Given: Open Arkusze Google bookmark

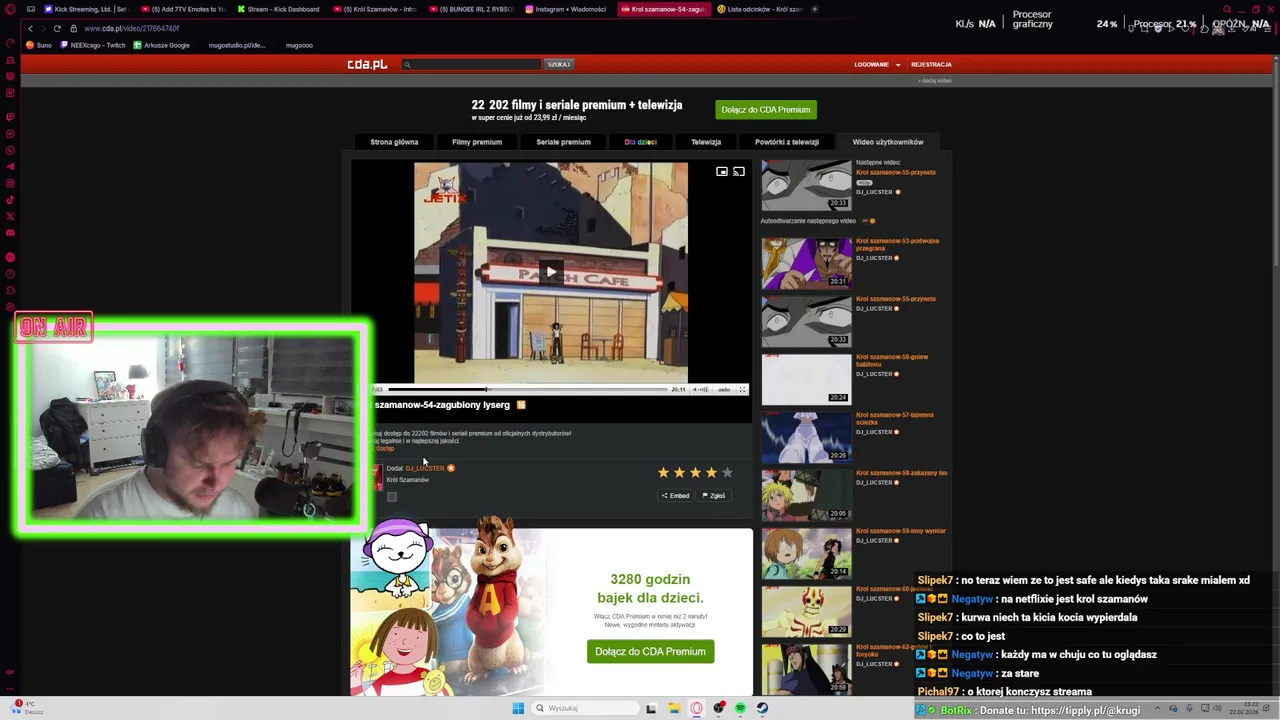Looking at the screenshot, I should click(162, 45).
